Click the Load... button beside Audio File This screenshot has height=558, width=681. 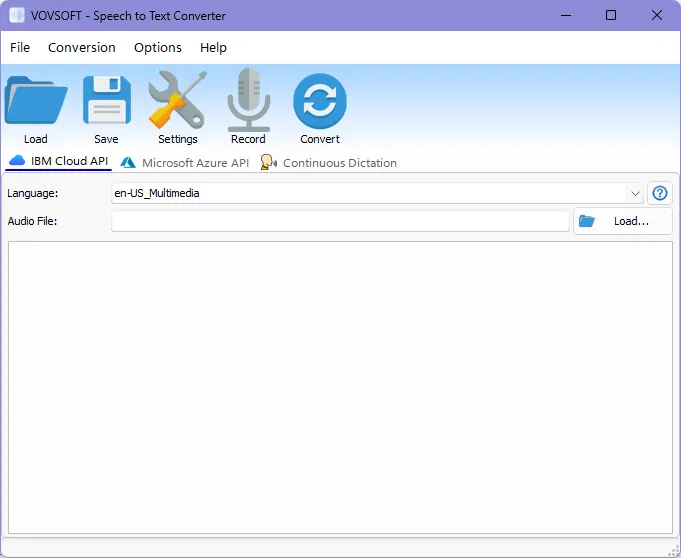click(623, 221)
